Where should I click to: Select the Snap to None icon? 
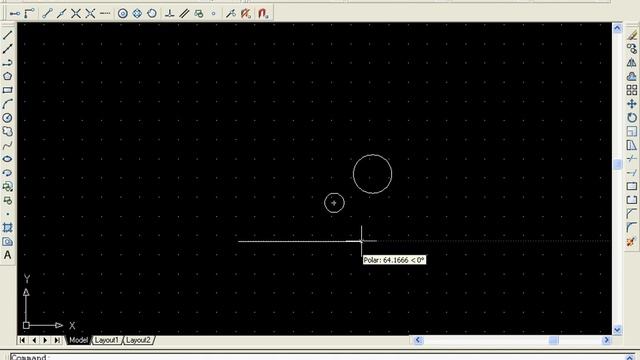[246, 13]
